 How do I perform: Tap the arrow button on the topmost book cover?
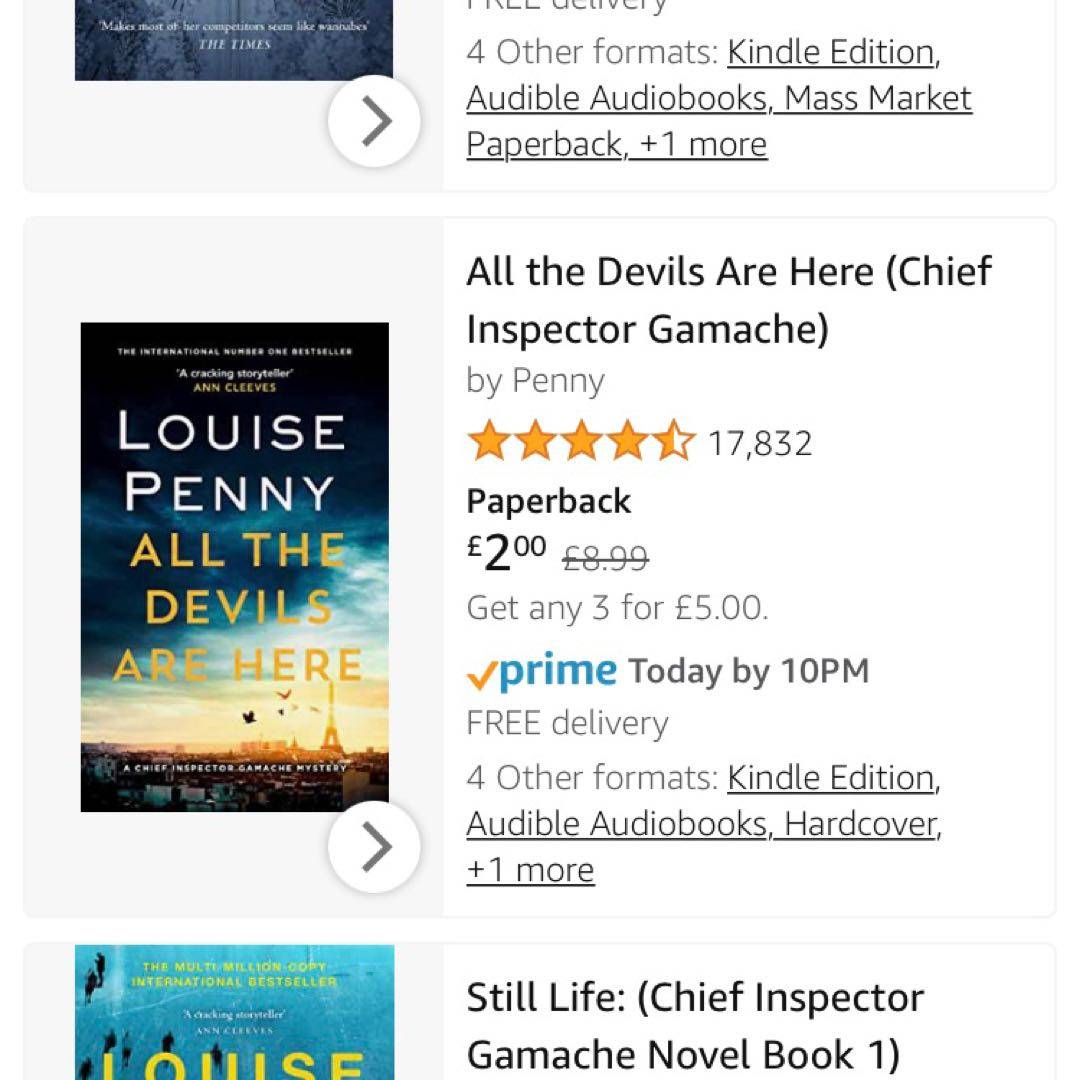pyautogui.click(x=374, y=121)
